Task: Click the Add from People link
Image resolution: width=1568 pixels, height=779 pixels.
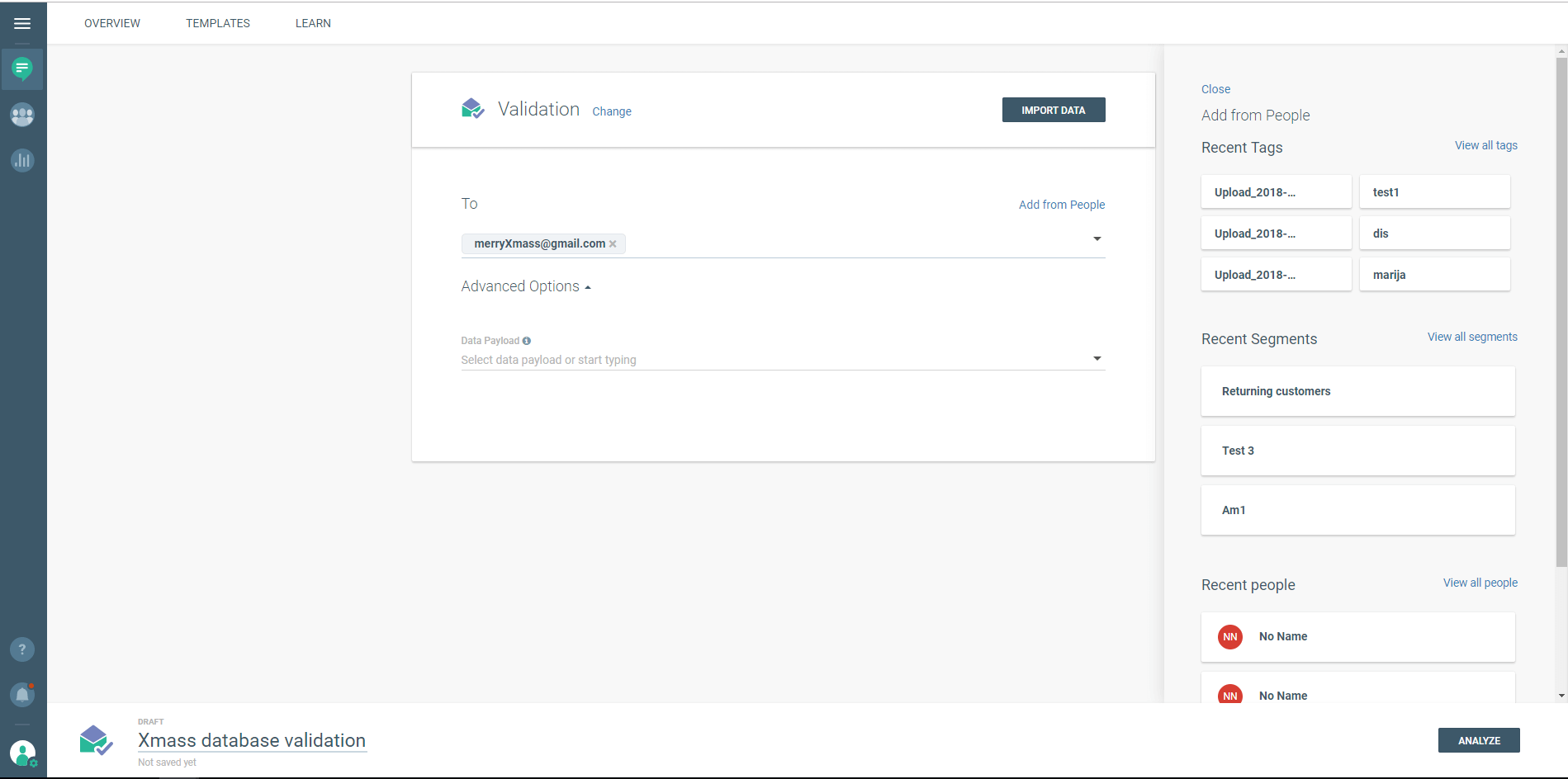Action: (x=1062, y=205)
